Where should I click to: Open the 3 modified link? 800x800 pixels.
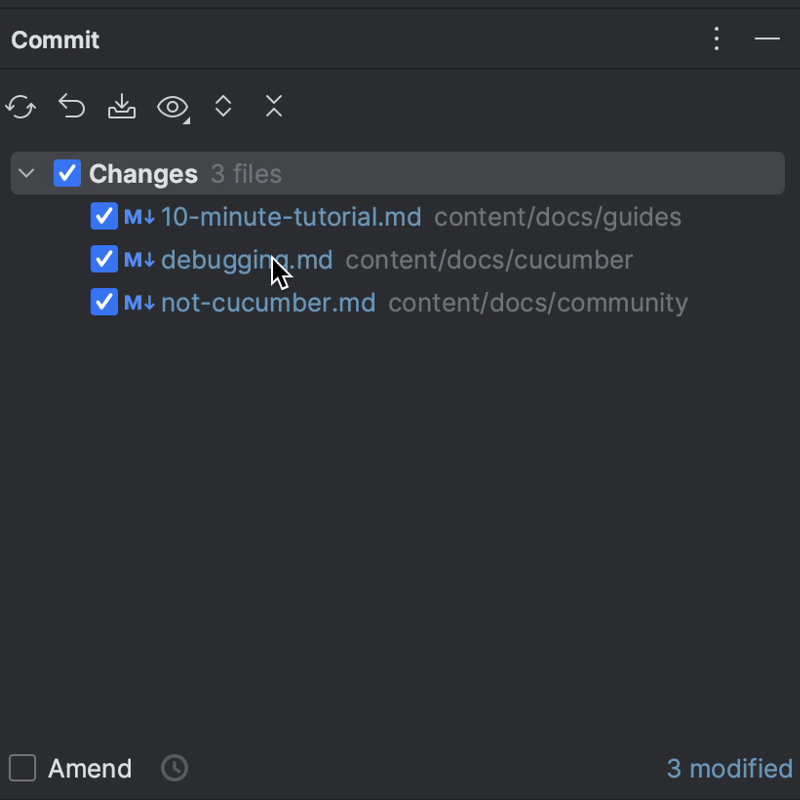tap(729, 768)
